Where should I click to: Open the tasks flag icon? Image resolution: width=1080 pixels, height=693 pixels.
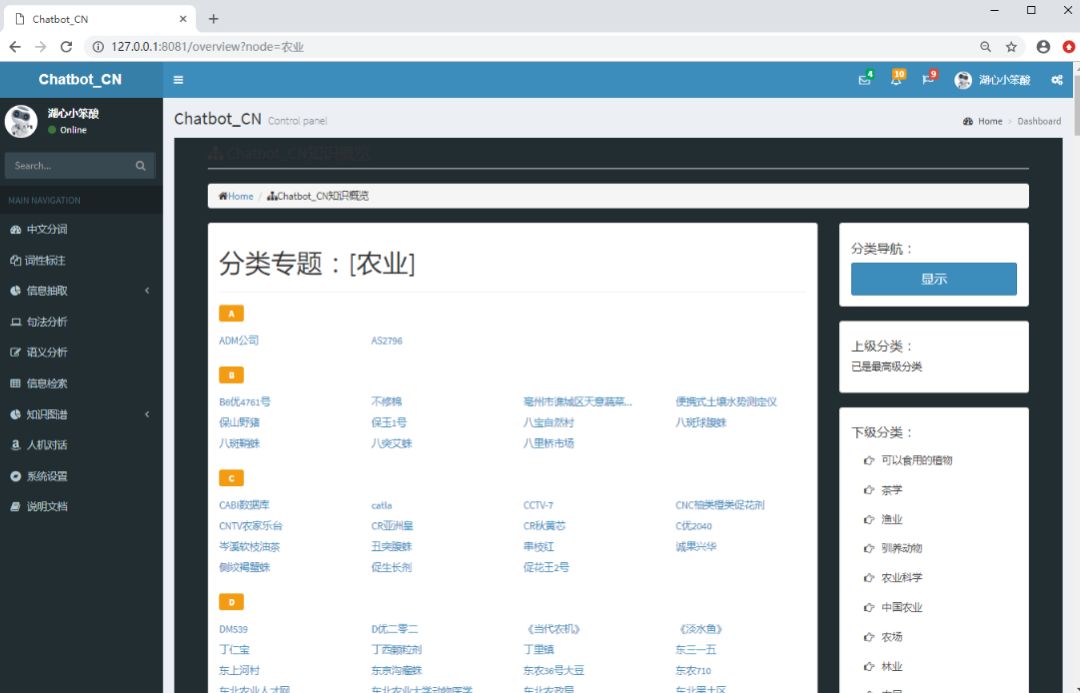928,80
